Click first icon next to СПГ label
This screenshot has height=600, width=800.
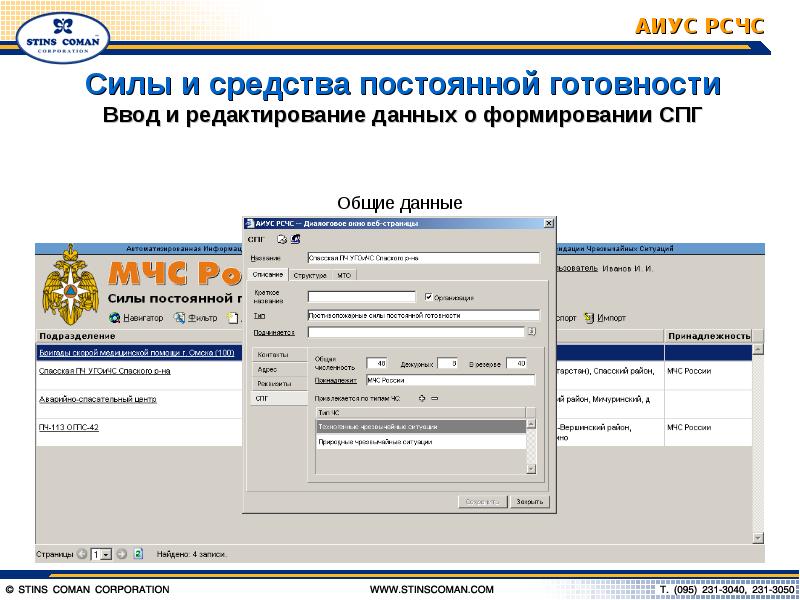click(282, 239)
